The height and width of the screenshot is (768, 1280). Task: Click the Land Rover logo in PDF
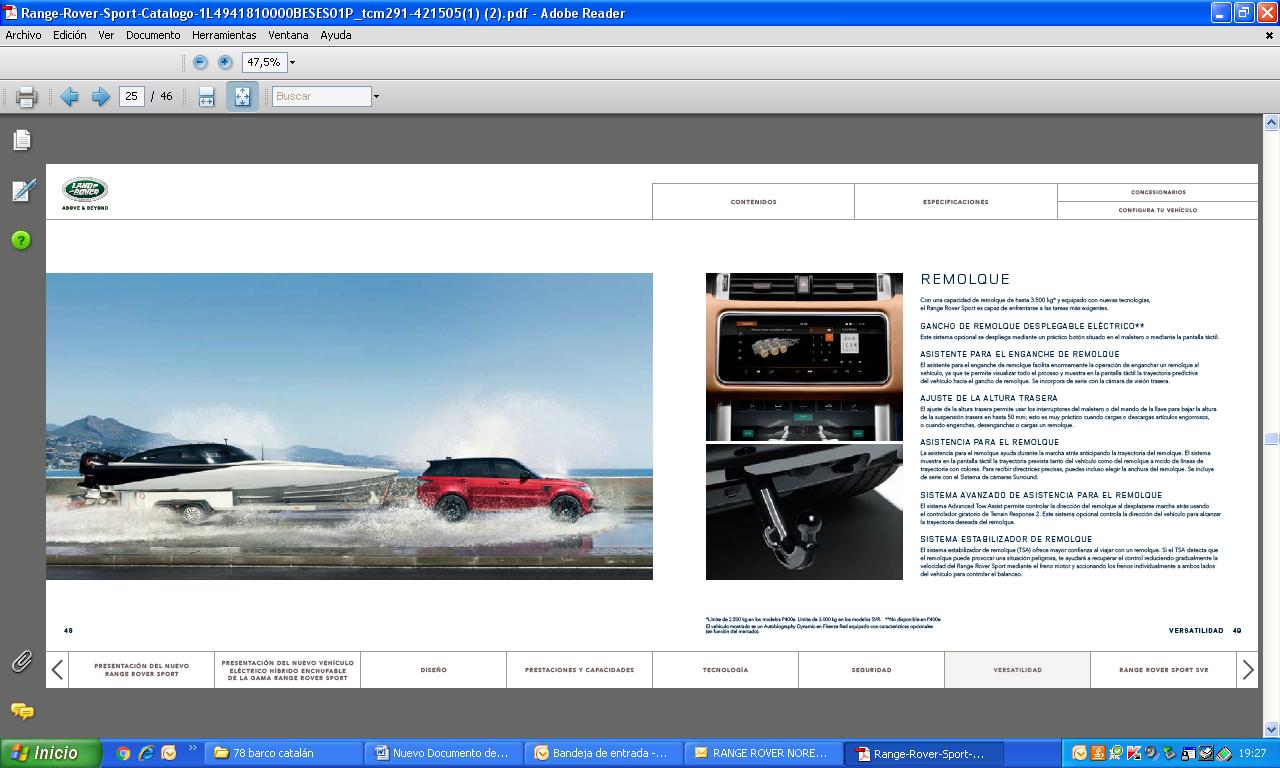point(85,193)
